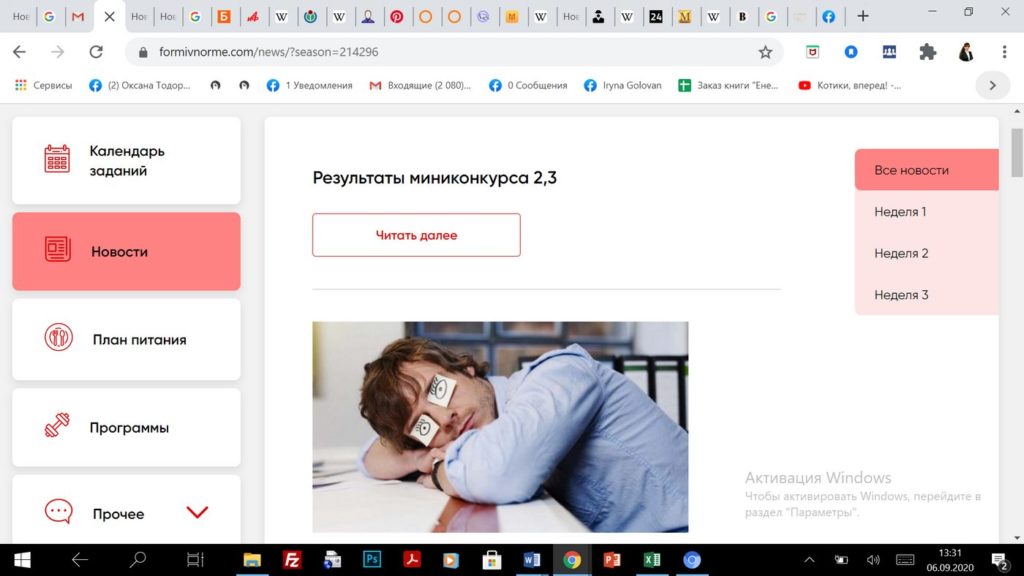The width and height of the screenshot is (1024, 576).
Task: Select the dumbbell icon for Программы
Action: (58, 426)
